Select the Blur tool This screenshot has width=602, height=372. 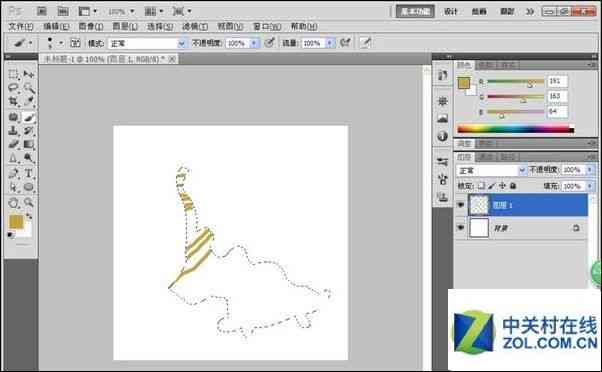13,158
